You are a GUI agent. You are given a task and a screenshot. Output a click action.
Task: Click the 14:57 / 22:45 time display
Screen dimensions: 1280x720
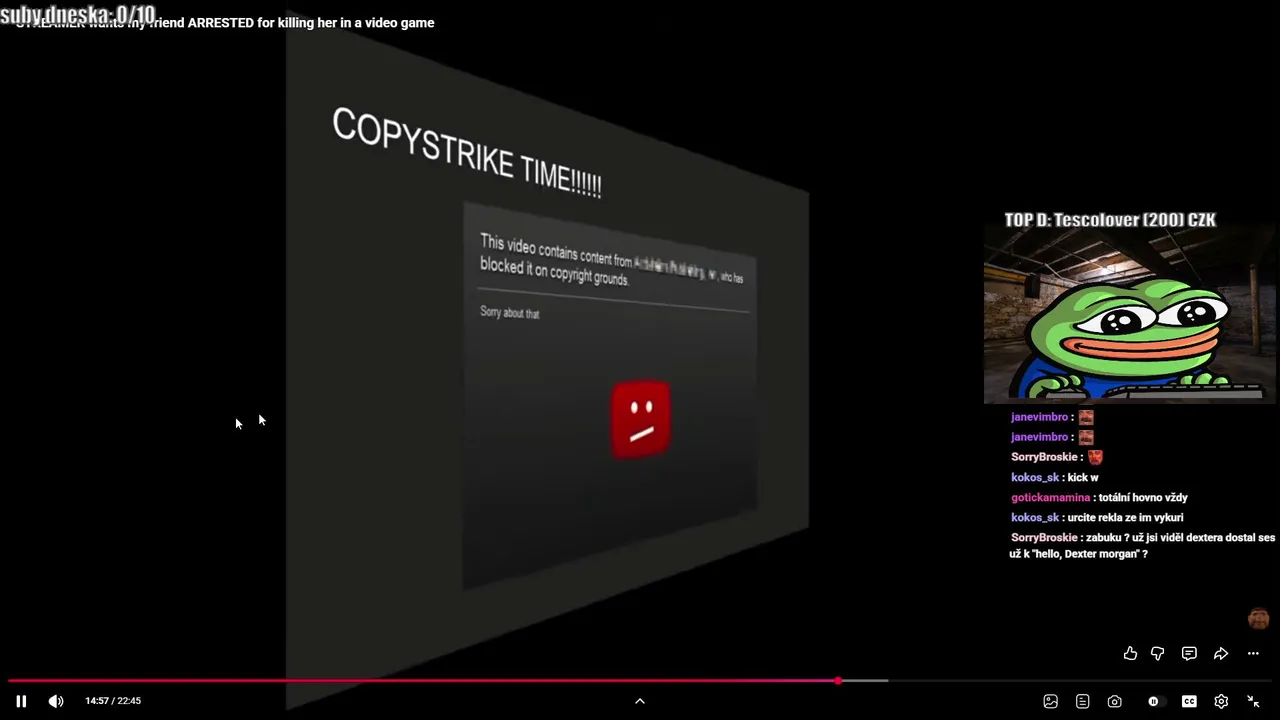pos(113,701)
